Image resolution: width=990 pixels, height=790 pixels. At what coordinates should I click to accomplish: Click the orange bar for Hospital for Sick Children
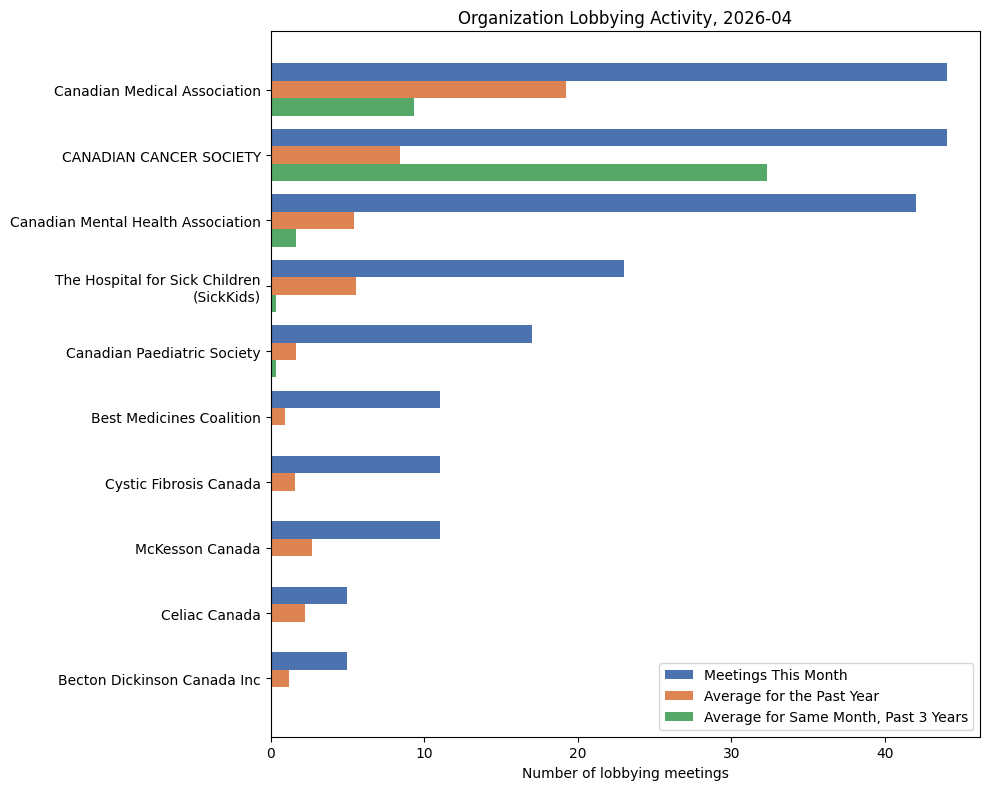(x=314, y=286)
